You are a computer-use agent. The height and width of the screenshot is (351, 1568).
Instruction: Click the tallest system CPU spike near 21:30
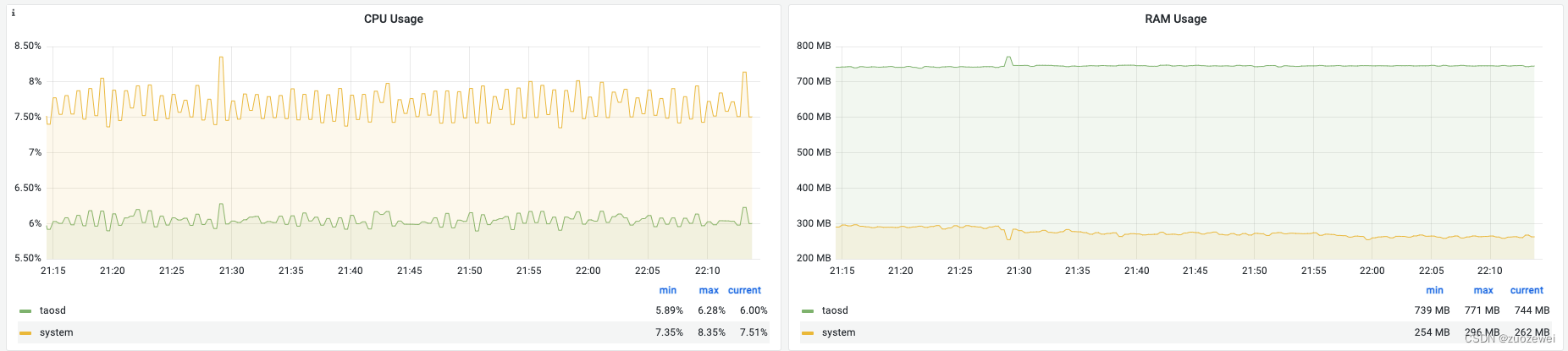coord(221,58)
